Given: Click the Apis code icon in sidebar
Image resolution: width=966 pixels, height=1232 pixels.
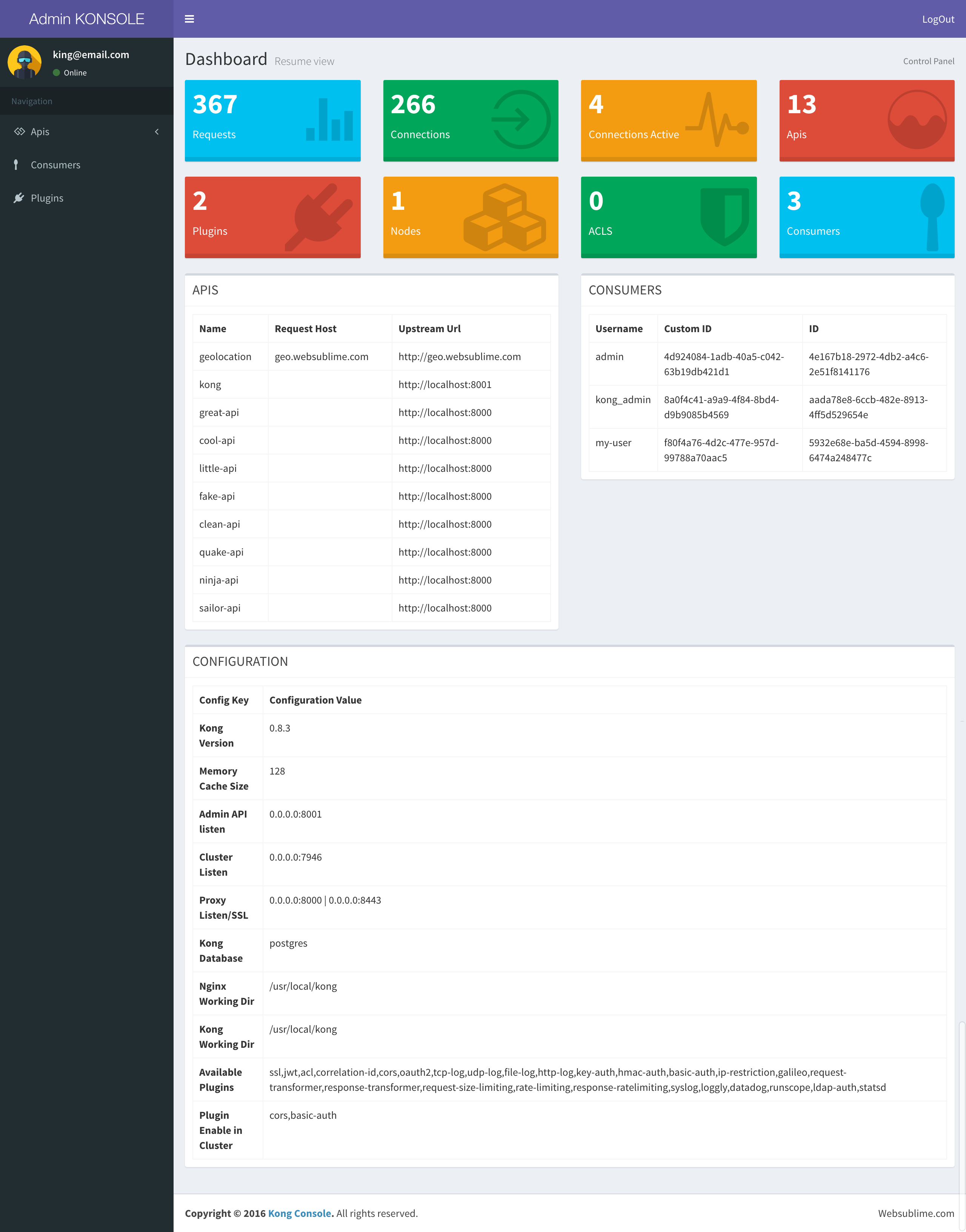Looking at the screenshot, I should pos(19,132).
